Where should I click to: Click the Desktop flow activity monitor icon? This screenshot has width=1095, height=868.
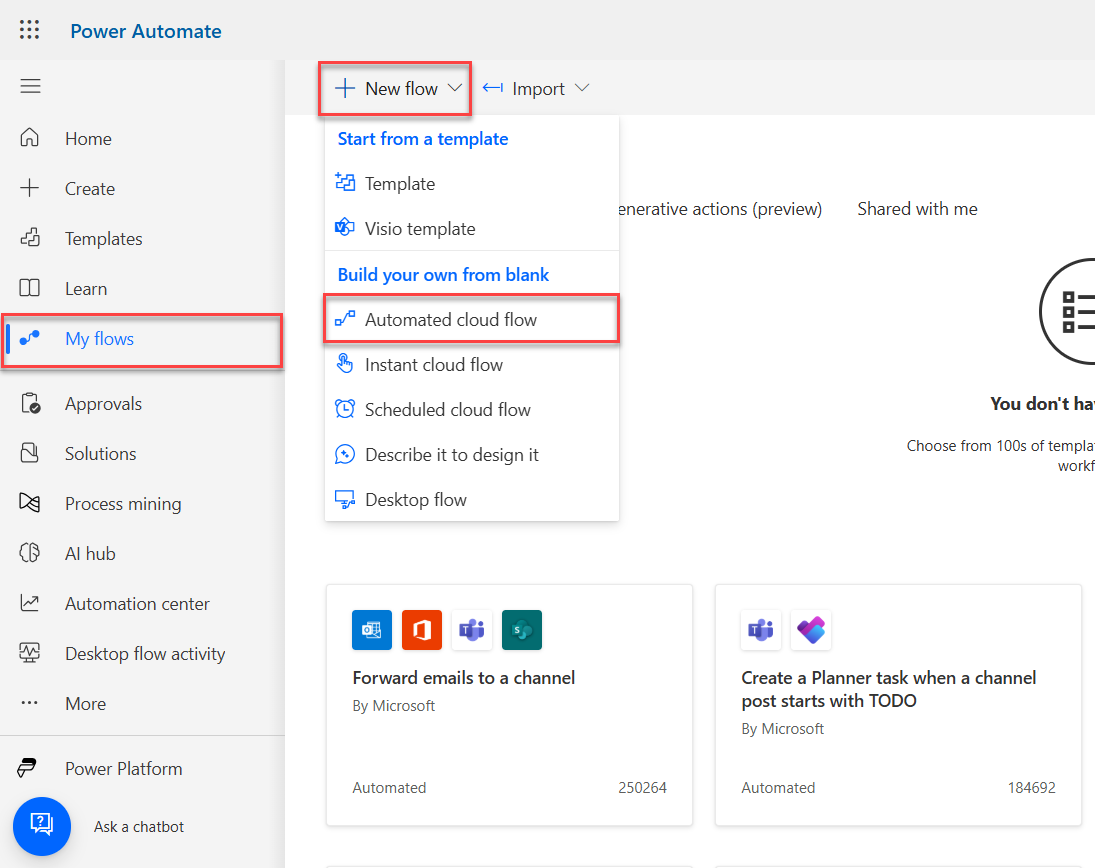[x=29, y=653]
